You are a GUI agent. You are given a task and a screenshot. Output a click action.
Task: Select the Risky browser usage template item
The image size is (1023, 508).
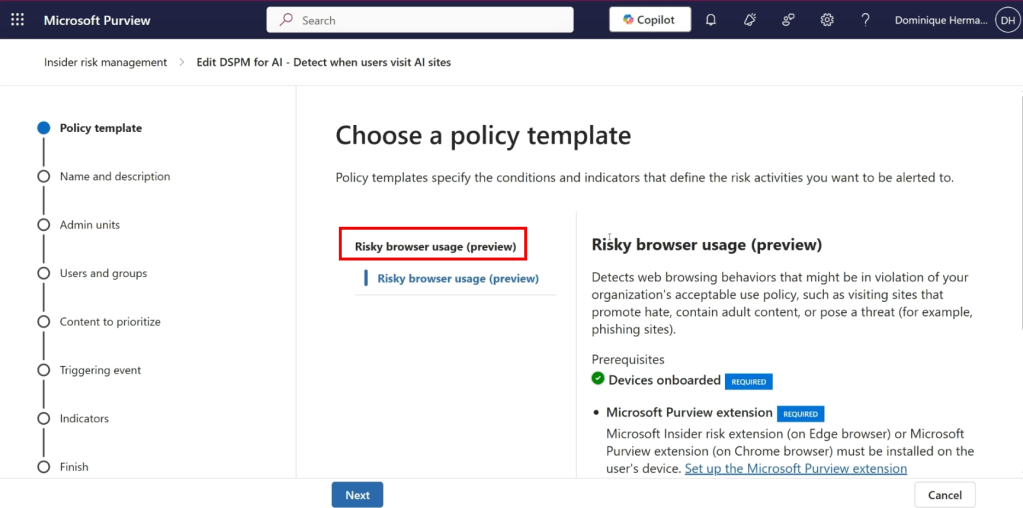point(458,279)
